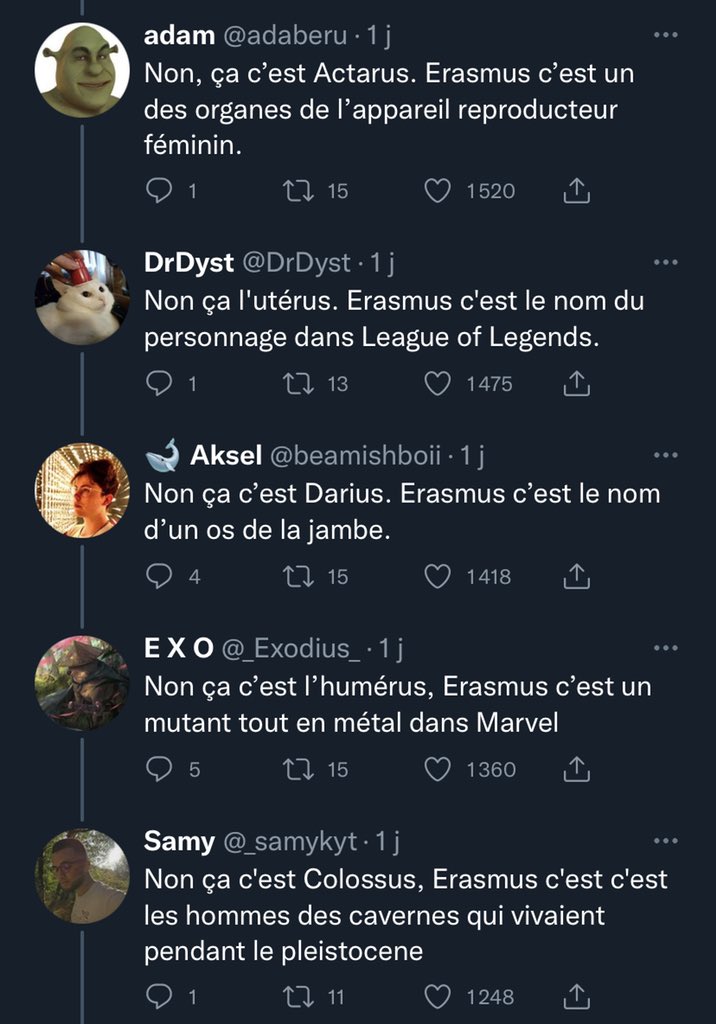This screenshot has height=1024, width=716.
Task: Like adam's tweet with 1520 likes
Action: click(438, 190)
